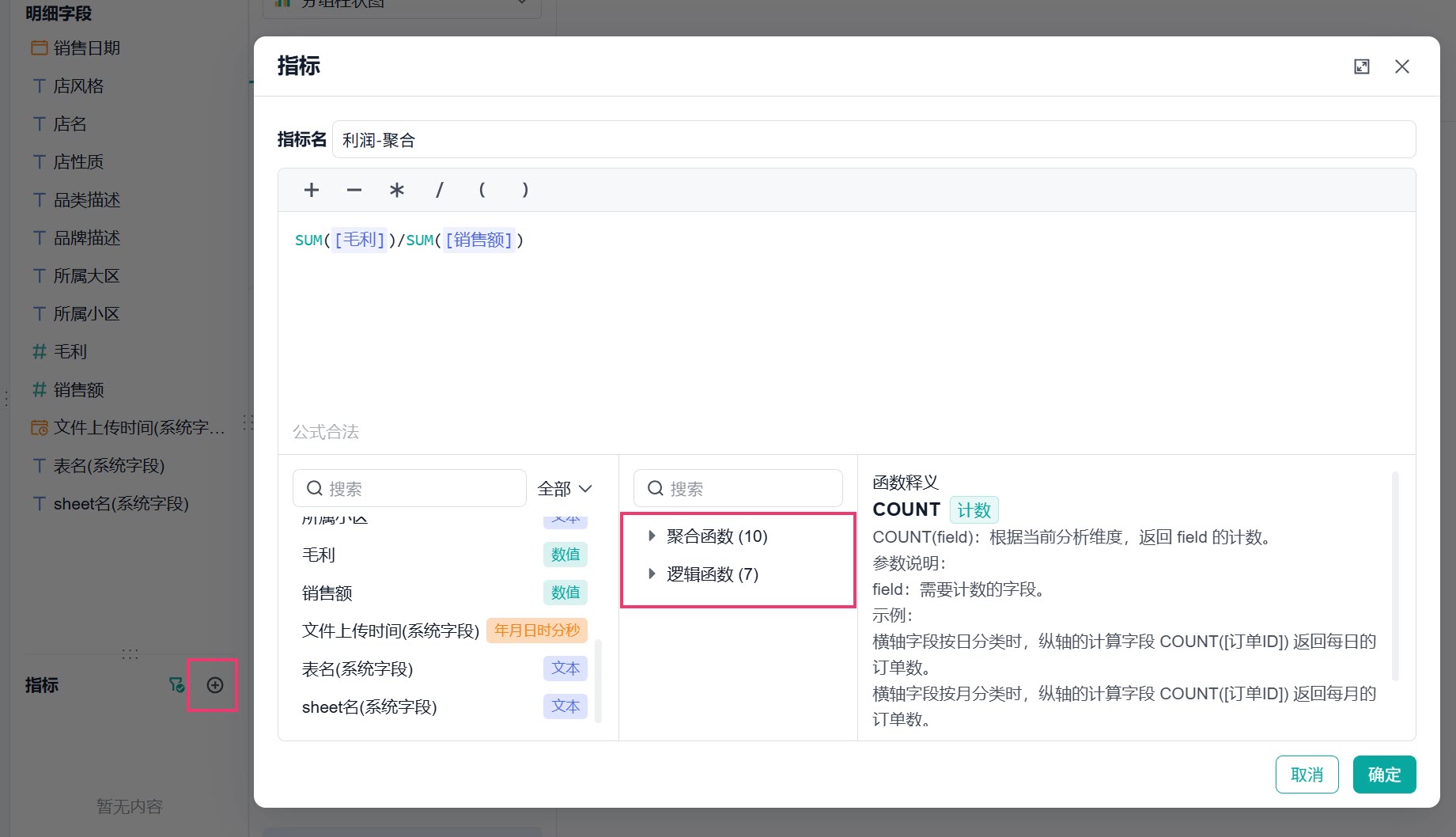Insert the divide slash operator

[x=440, y=190]
